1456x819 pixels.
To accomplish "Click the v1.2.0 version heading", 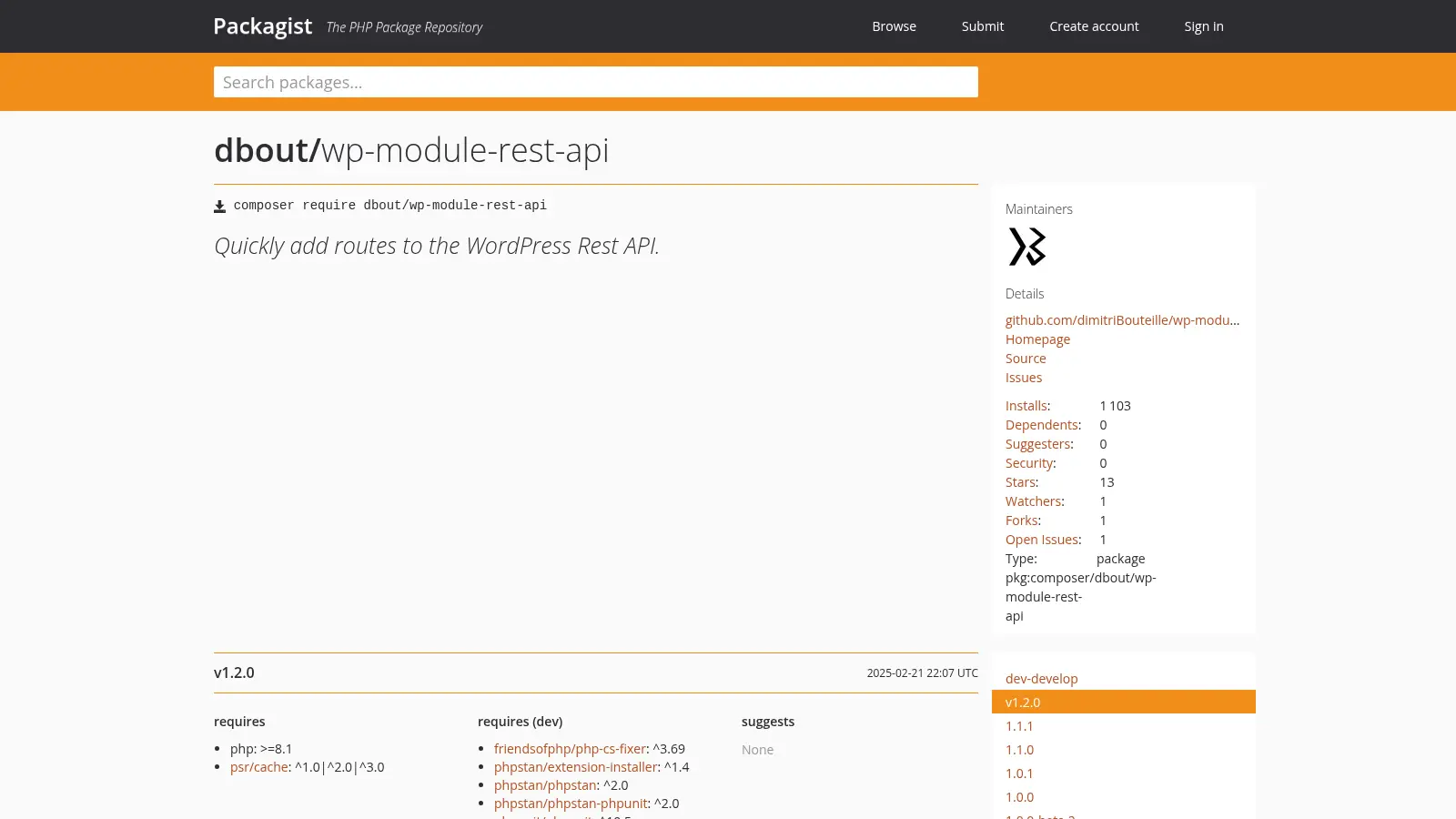I will click(x=234, y=672).
